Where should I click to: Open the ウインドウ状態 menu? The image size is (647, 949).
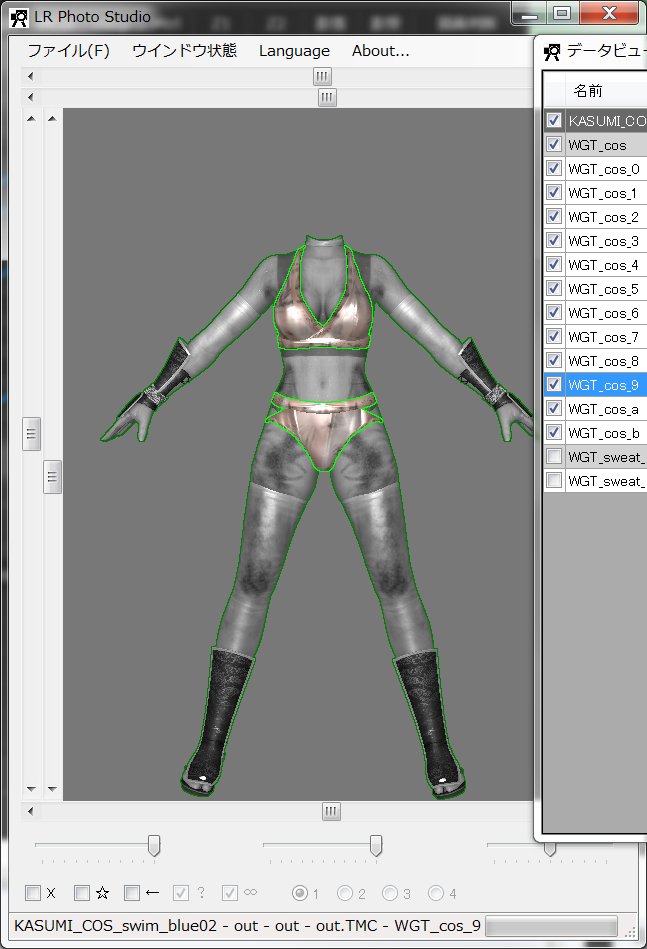(184, 51)
